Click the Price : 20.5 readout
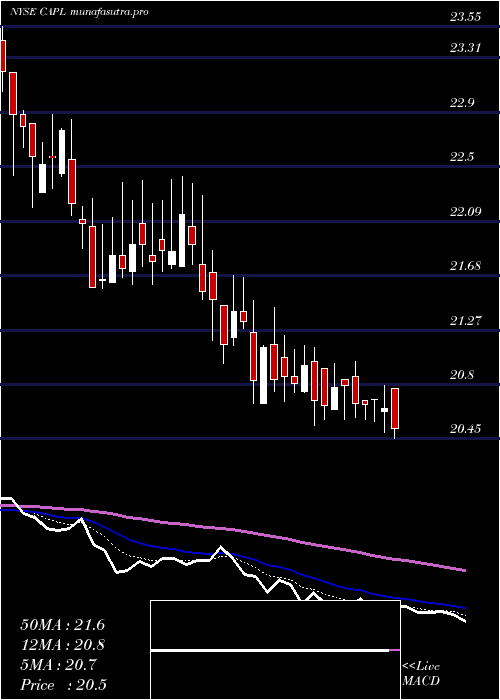This screenshot has height=700, width=500. (x=63, y=685)
